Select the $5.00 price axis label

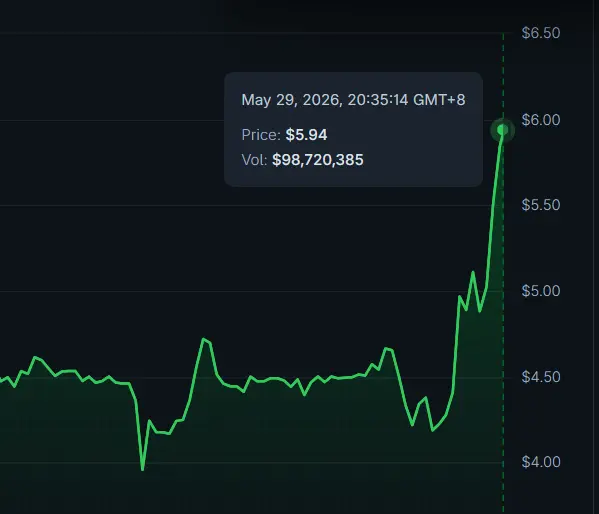(x=541, y=291)
